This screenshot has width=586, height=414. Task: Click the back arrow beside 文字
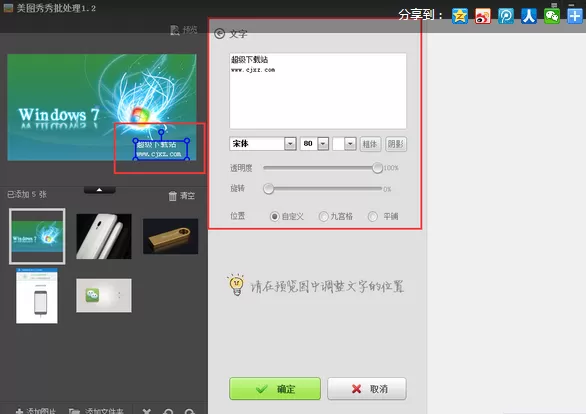[x=219, y=34]
